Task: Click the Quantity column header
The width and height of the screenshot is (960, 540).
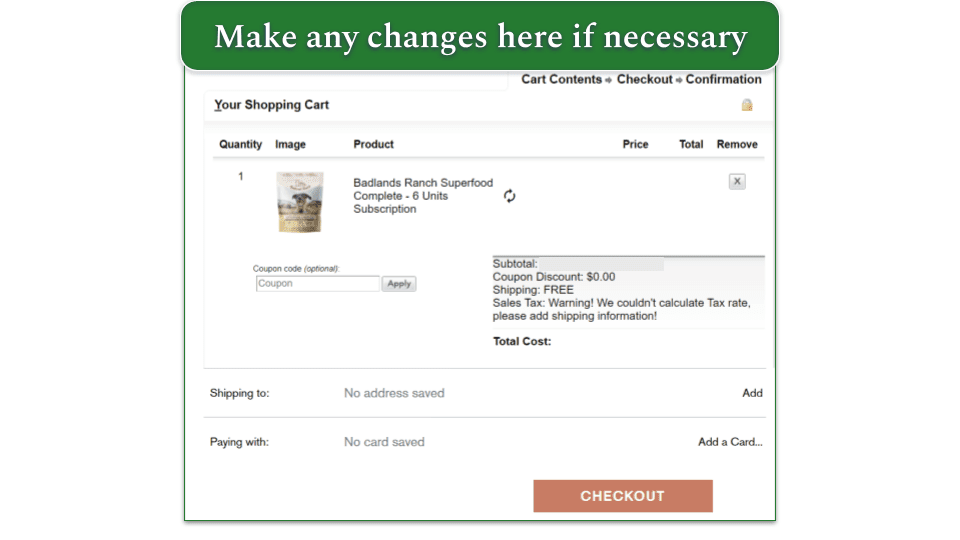Action: pyautogui.click(x=240, y=144)
